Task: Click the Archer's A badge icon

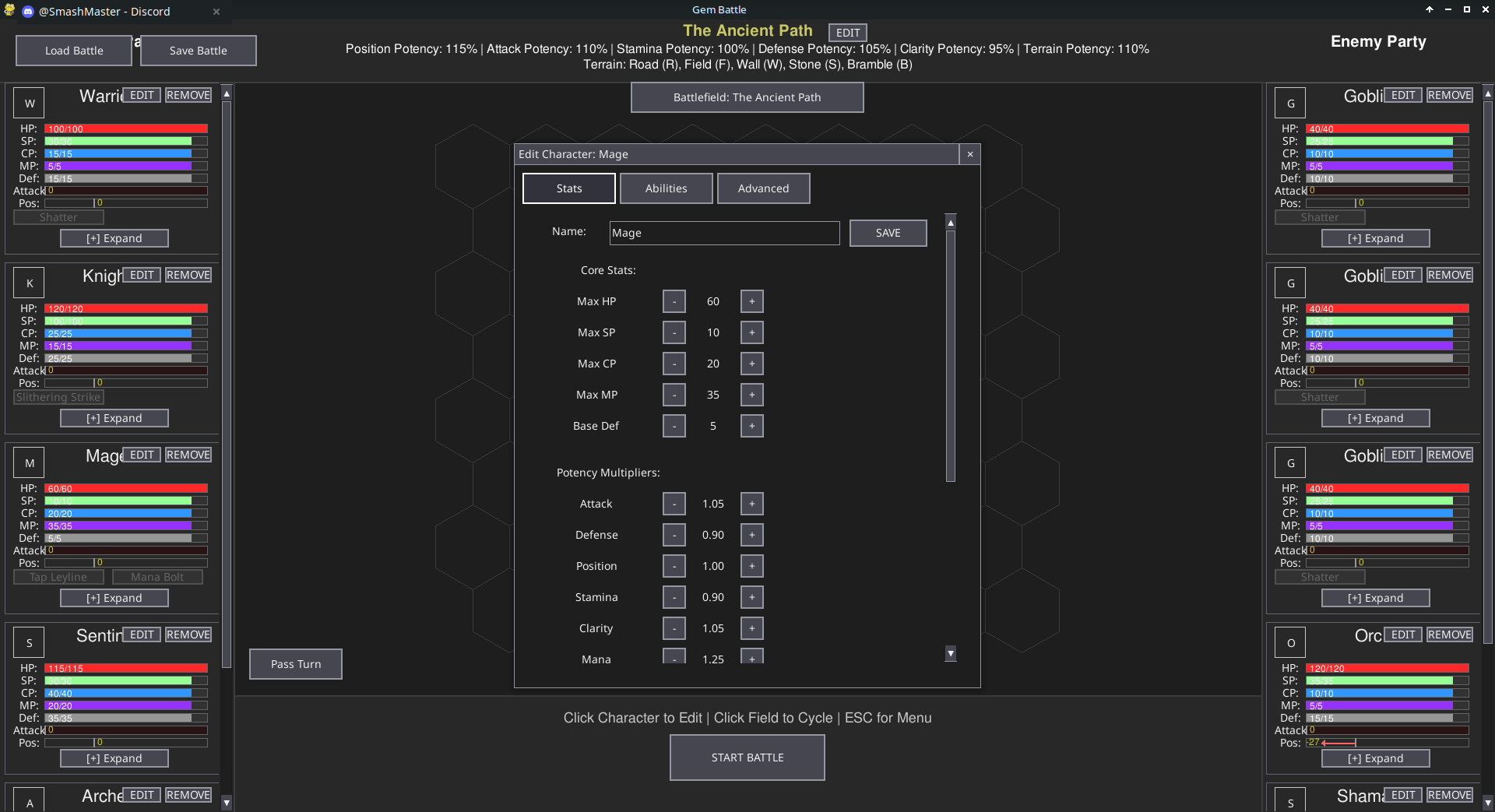Action: [28, 802]
